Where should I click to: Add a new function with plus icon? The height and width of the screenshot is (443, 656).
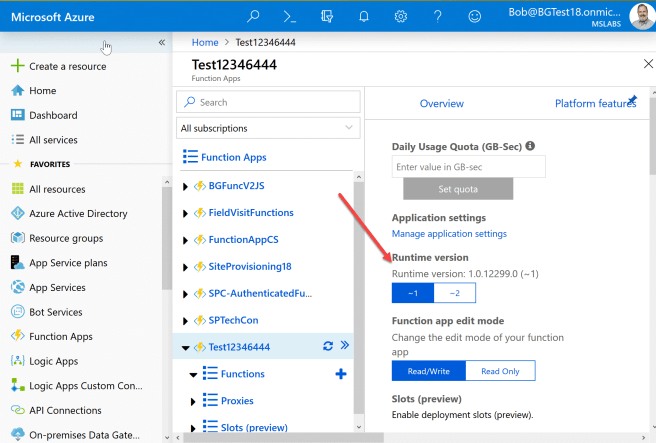coord(340,374)
